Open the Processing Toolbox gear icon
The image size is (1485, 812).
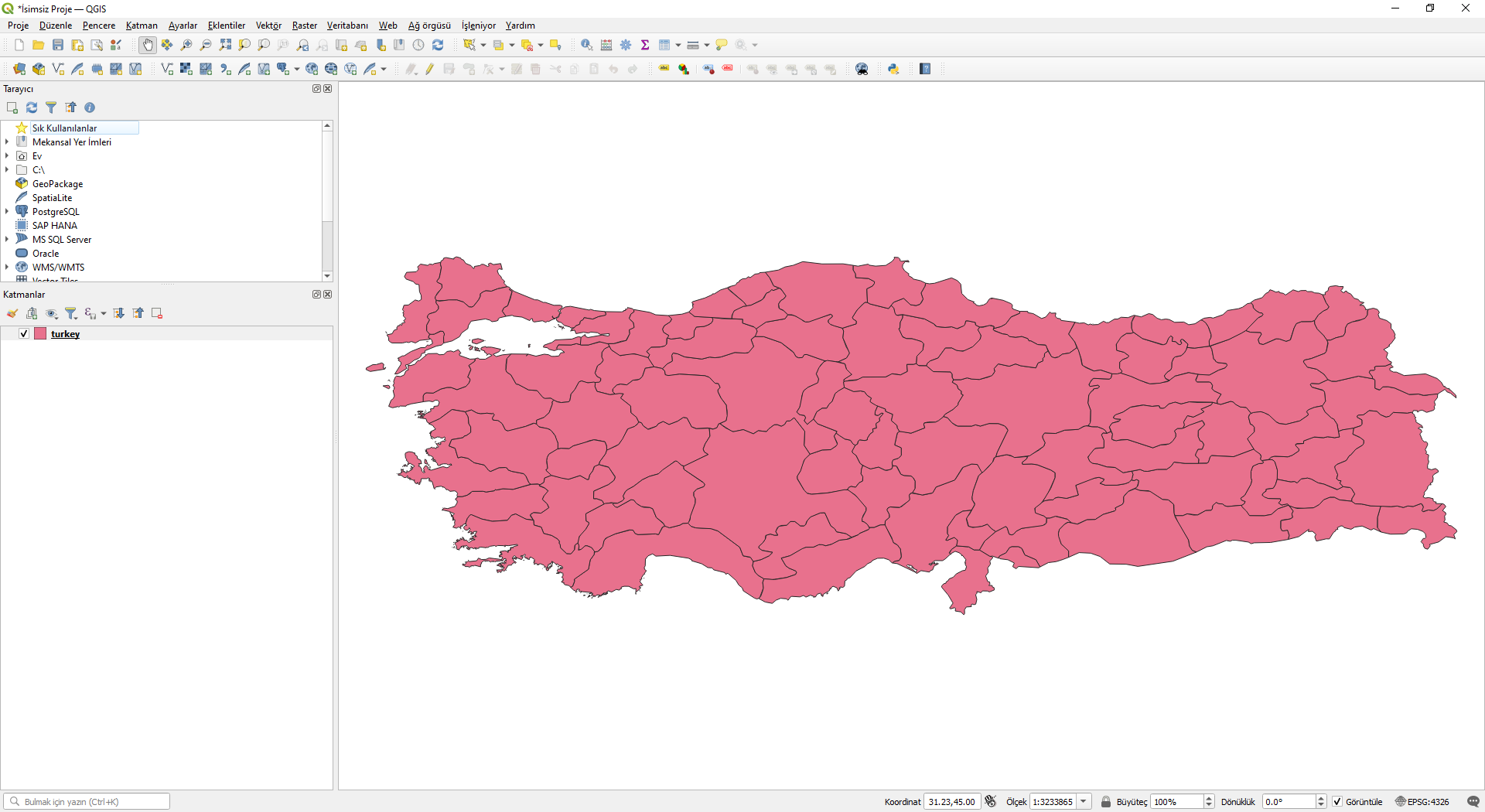(626, 45)
